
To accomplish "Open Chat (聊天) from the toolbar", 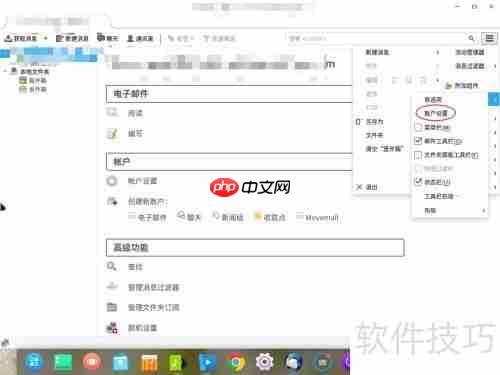I will 108,38.
